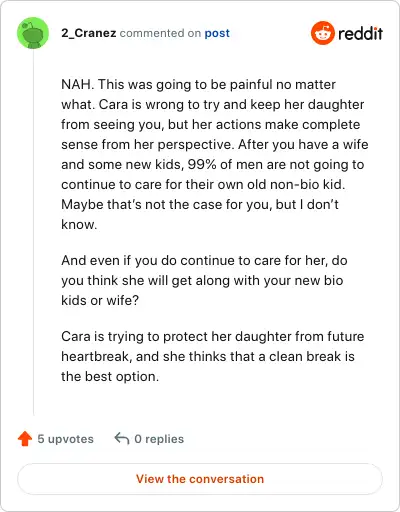Image resolution: width=400 pixels, height=512 pixels.
Task: Click the paragraph starting "Cara is trying"
Action: [213, 356]
